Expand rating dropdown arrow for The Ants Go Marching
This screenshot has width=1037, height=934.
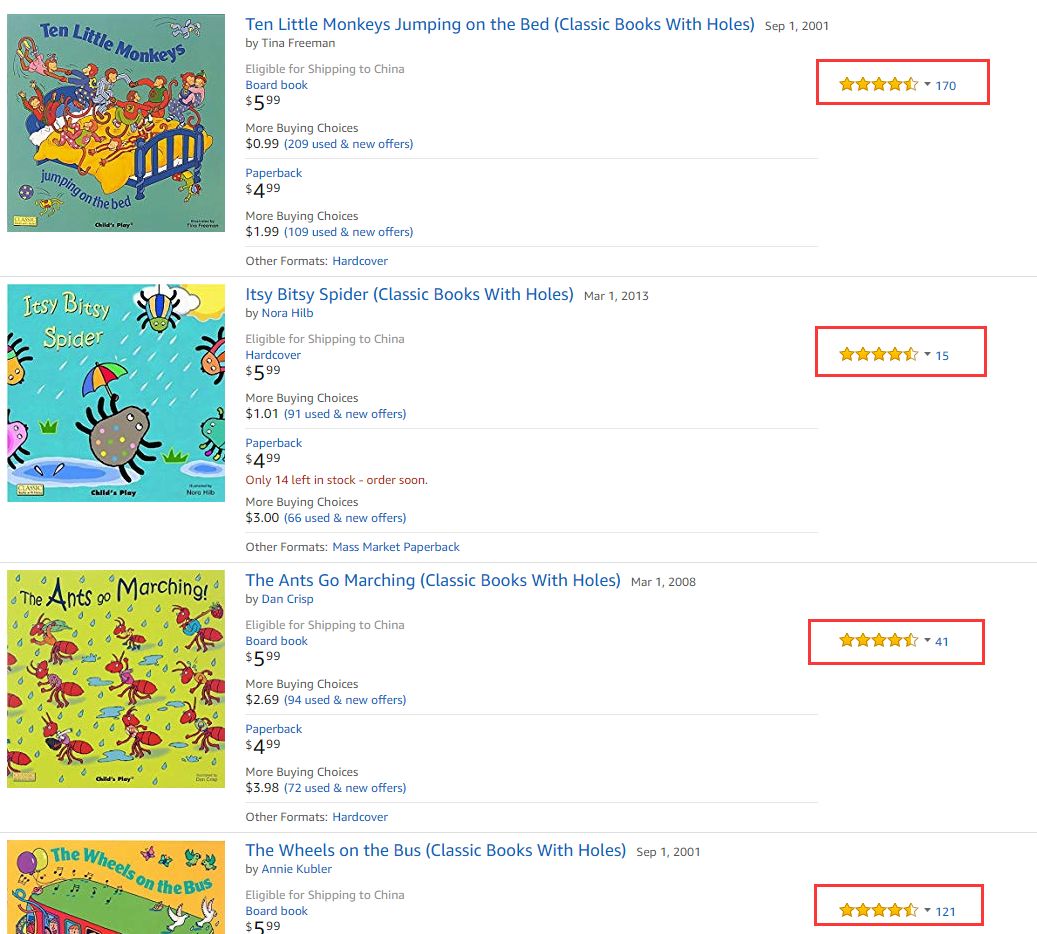pyautogui.click(x=927, y=641)
